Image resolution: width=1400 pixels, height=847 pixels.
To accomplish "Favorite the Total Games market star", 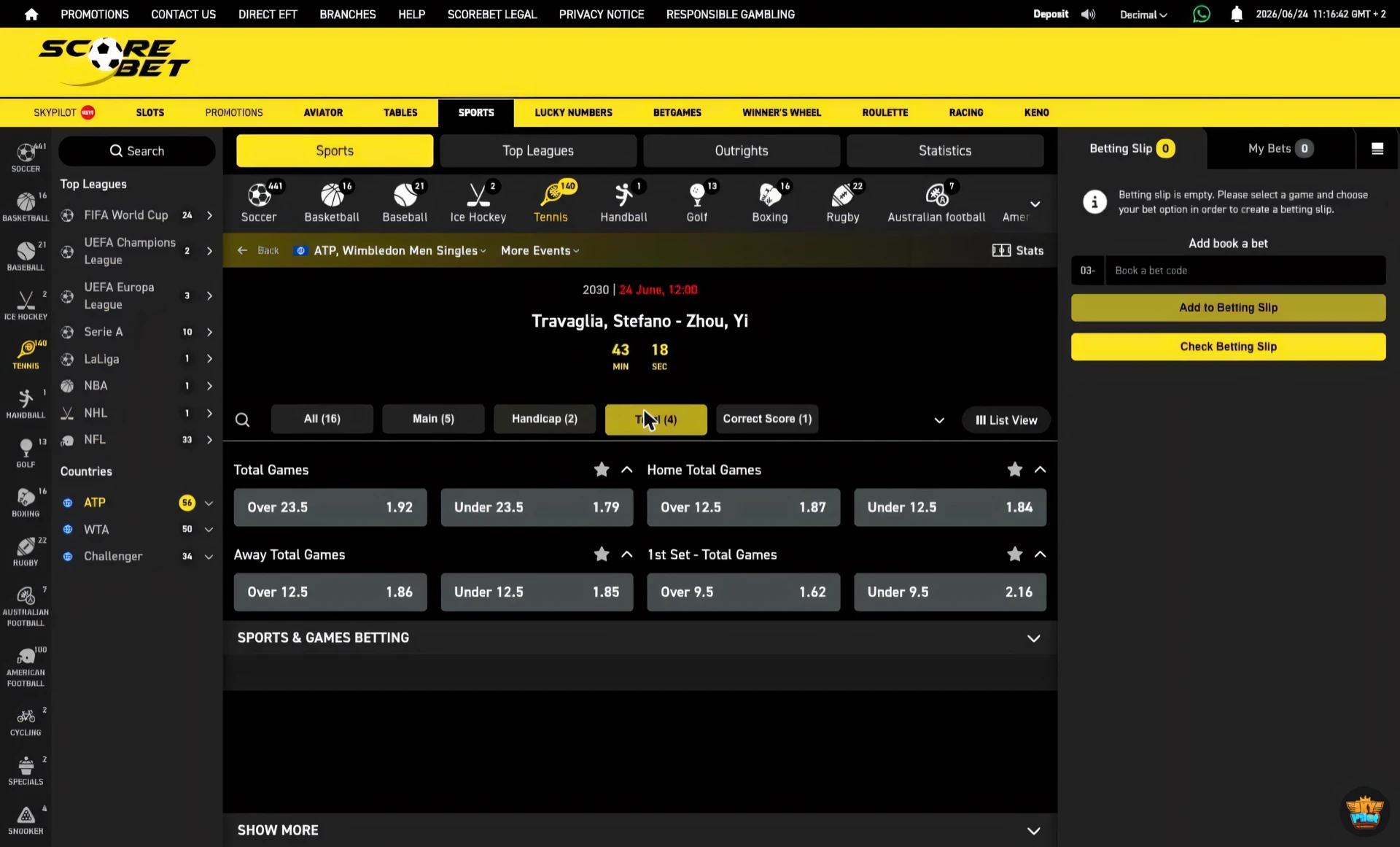I will (601, 470).
